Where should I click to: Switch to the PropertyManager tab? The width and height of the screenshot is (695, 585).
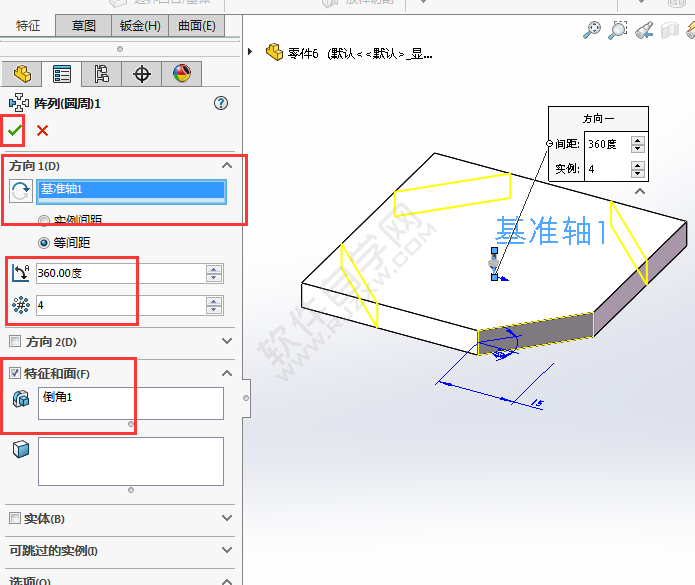[x=62, y=74]
